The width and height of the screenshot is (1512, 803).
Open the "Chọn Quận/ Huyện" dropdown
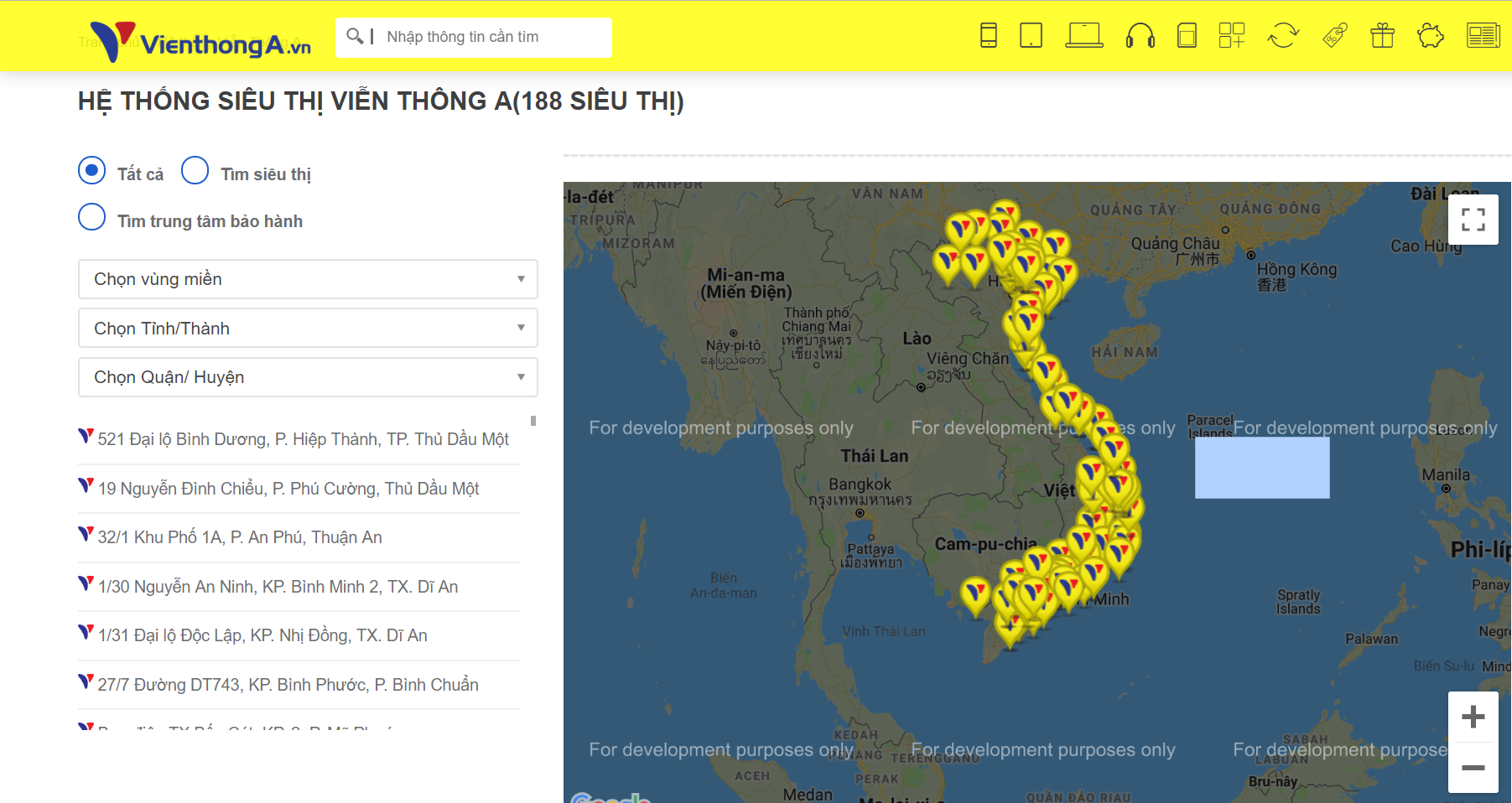click(308, 377)
